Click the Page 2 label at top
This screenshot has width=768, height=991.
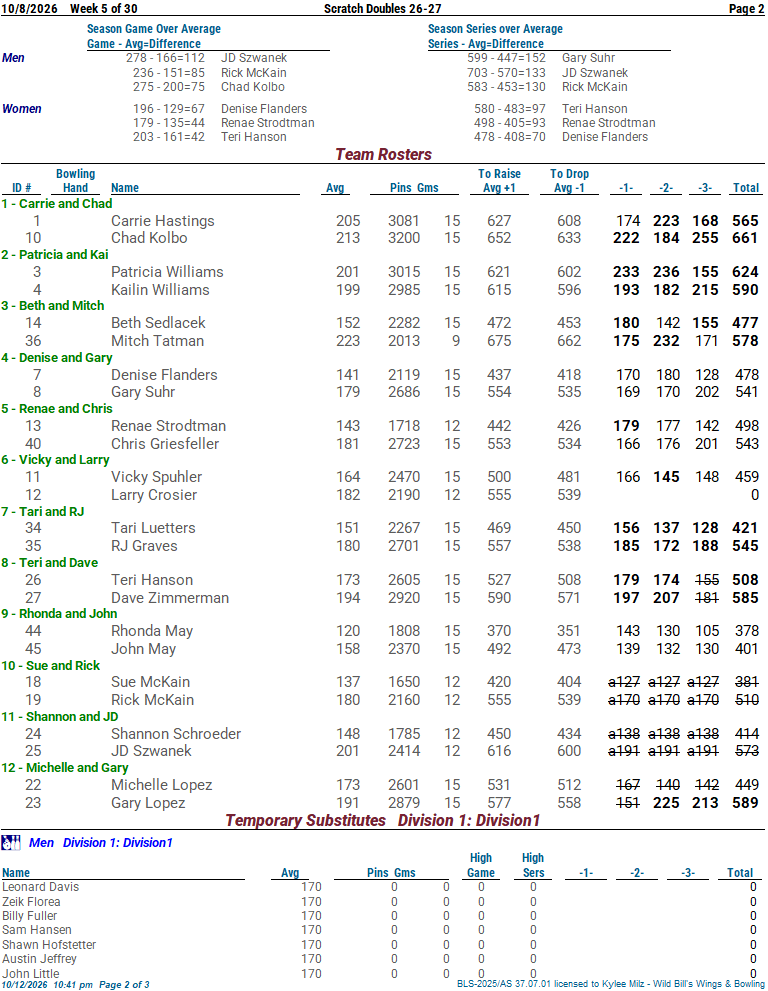[747, 9]
